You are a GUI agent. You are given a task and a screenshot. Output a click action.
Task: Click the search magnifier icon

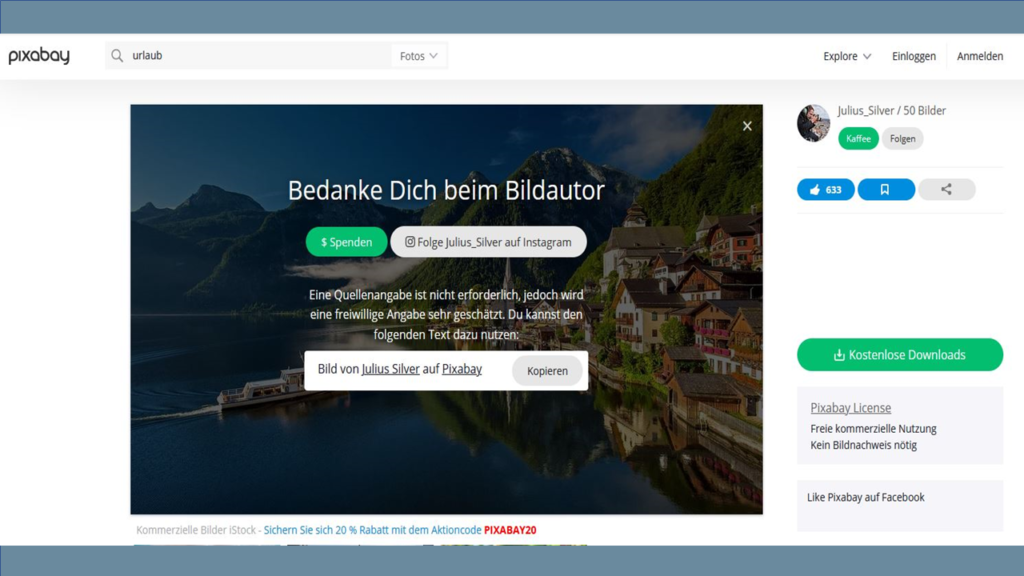pos(117,56)
